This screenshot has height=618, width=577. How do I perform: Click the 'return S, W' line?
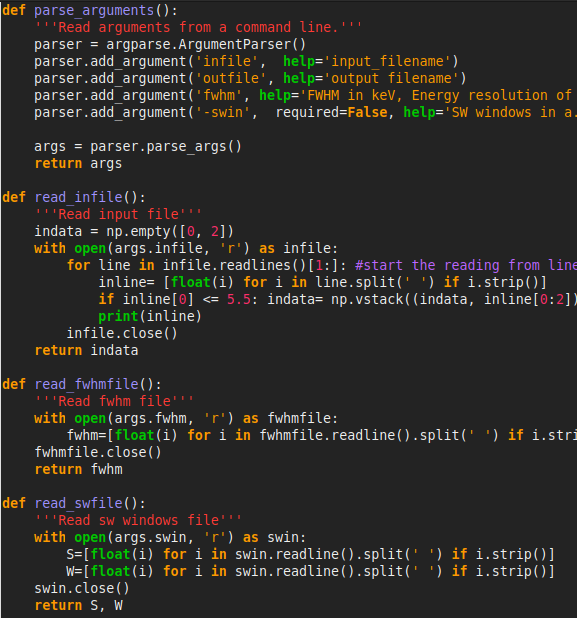pos(78,605)
